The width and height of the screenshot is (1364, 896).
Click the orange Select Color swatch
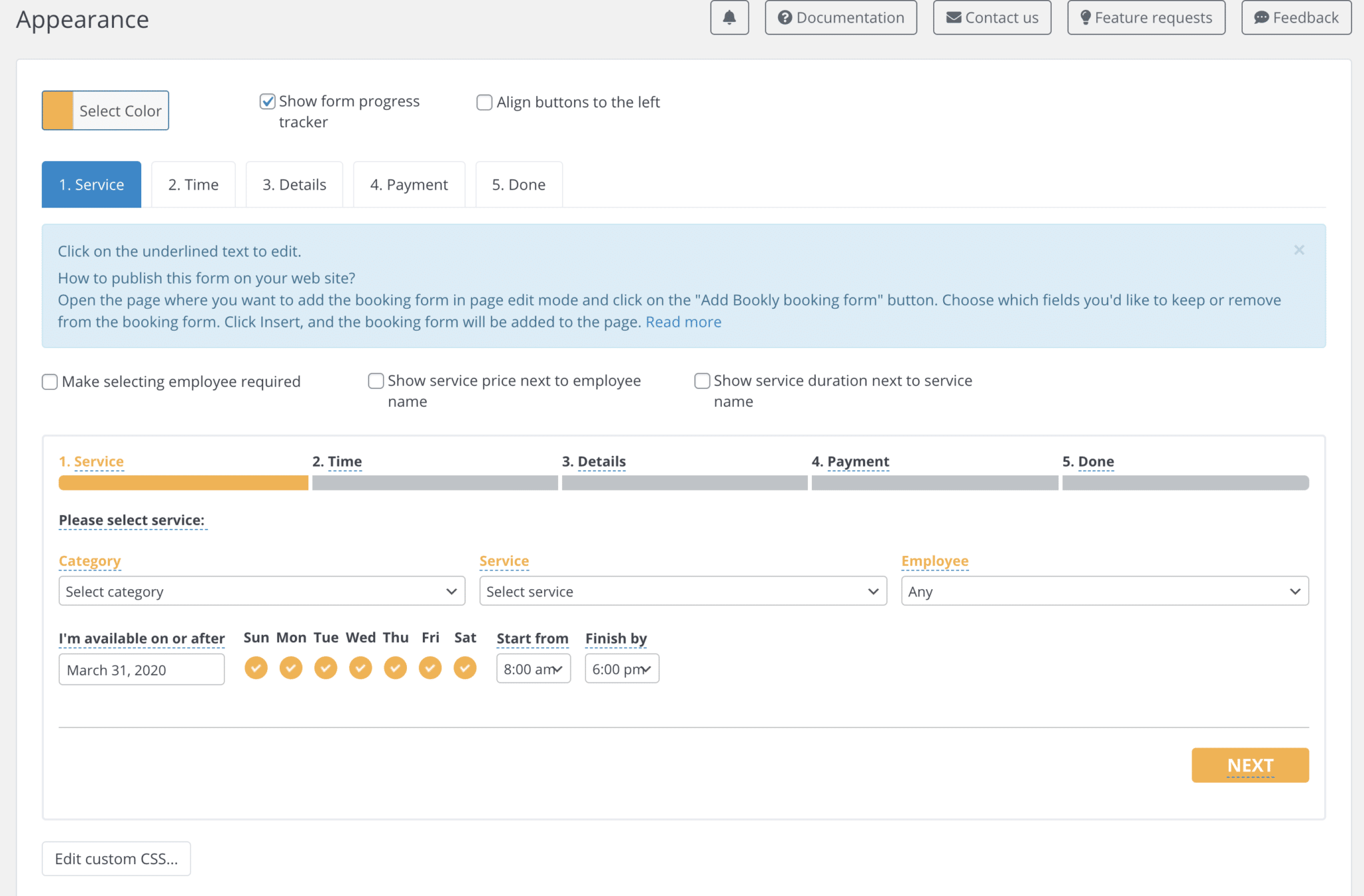coord(58,111)
